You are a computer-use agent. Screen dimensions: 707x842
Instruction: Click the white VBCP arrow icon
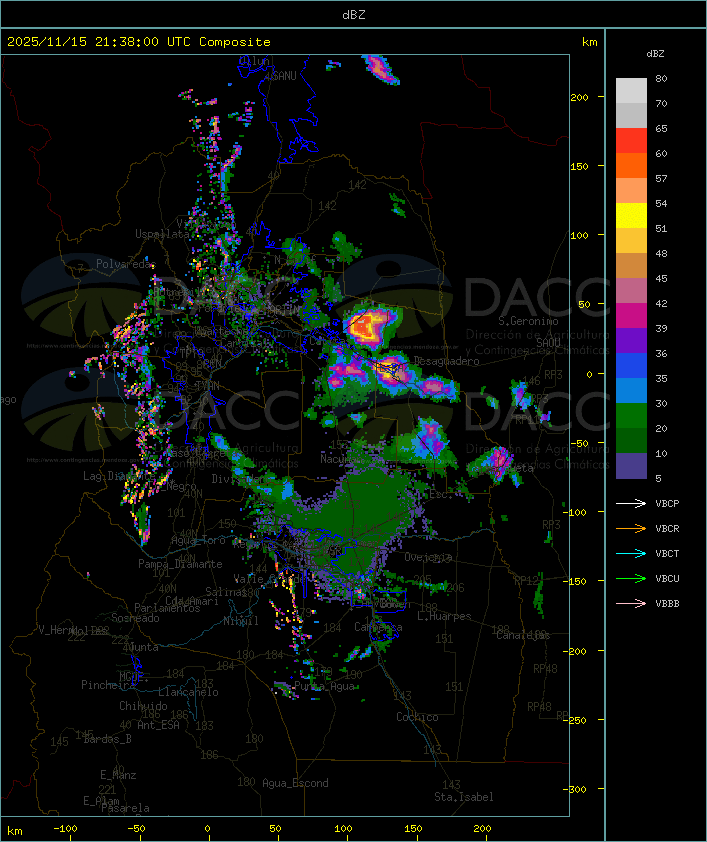click(631, 503)
